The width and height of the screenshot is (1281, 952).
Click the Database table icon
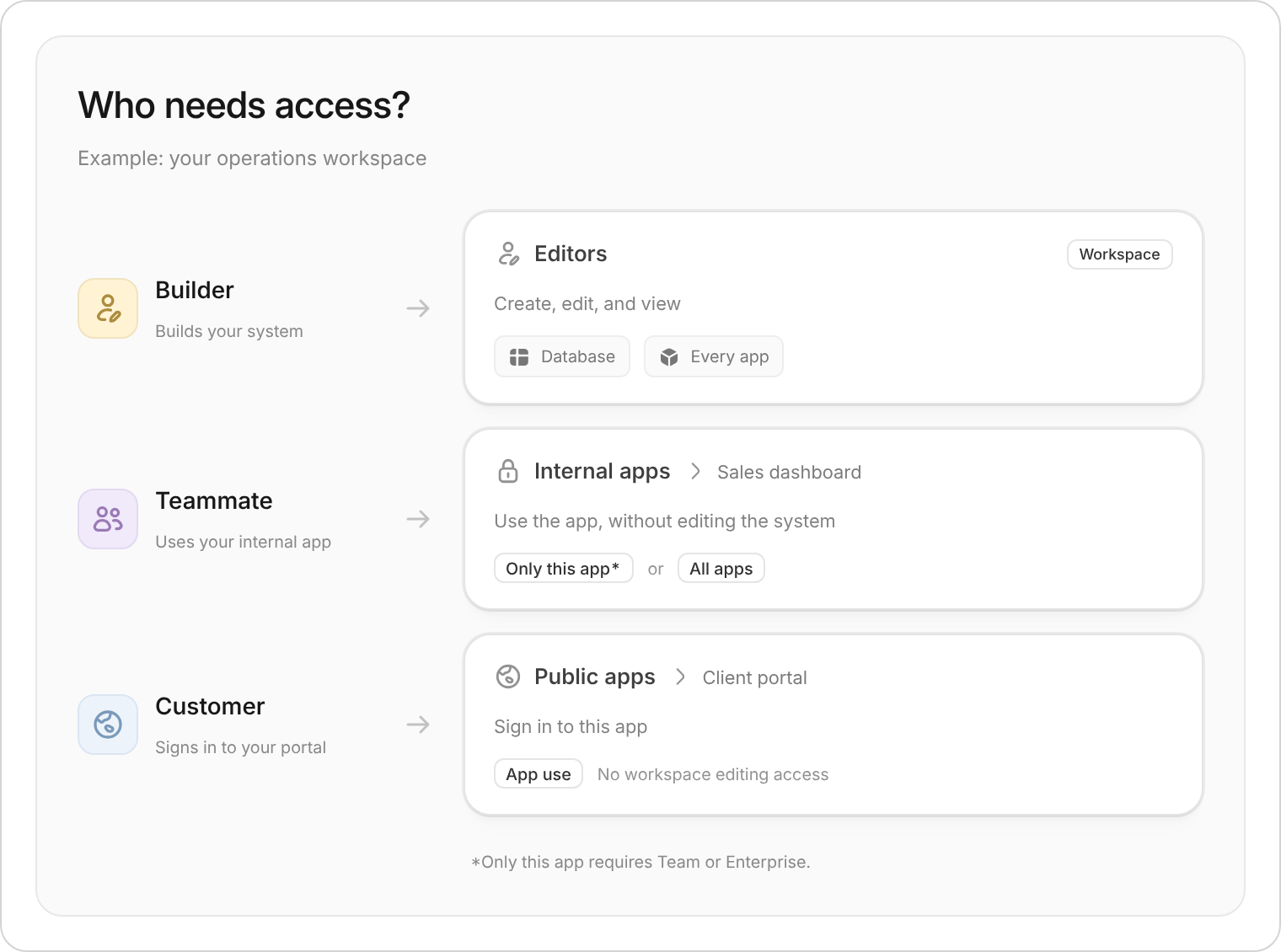pos(519,357)
